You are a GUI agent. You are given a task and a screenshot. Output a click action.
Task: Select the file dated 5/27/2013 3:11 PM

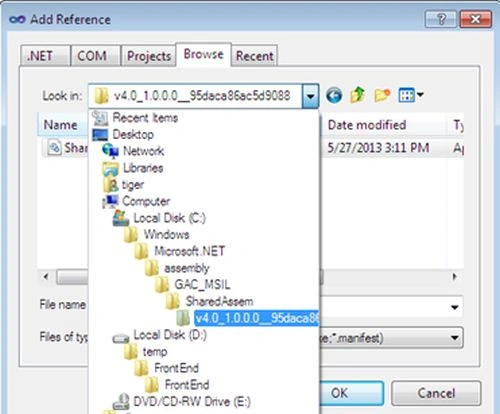[x=378, y=148]
